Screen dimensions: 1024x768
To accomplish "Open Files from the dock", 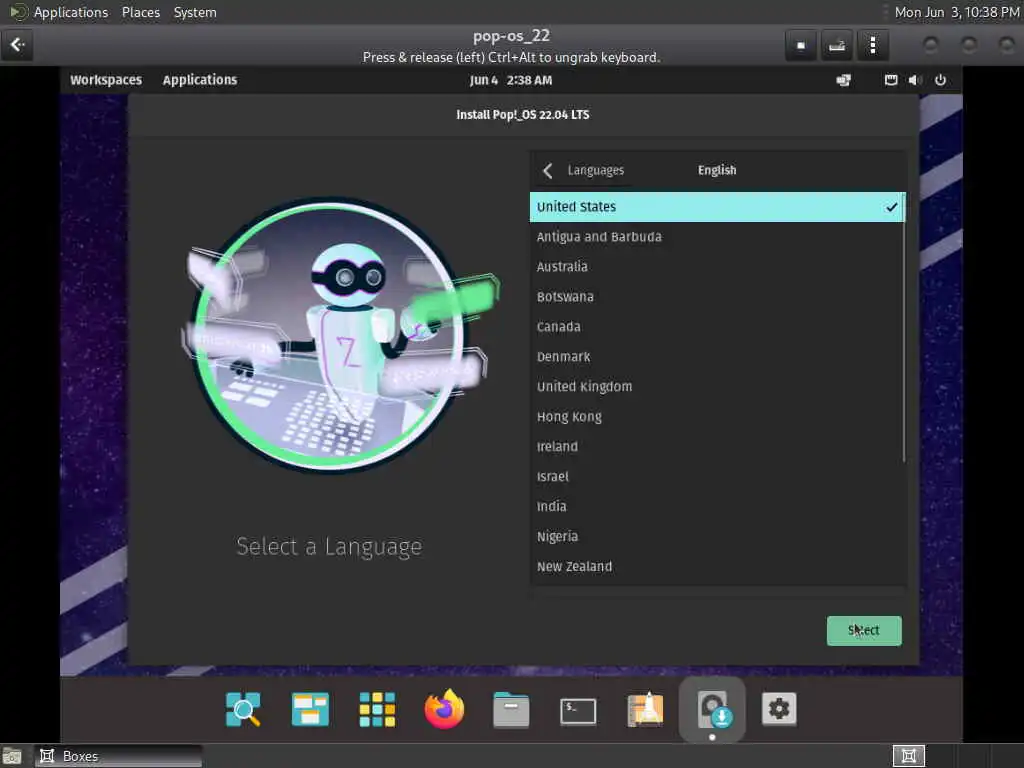I will (x=511, y=709).
